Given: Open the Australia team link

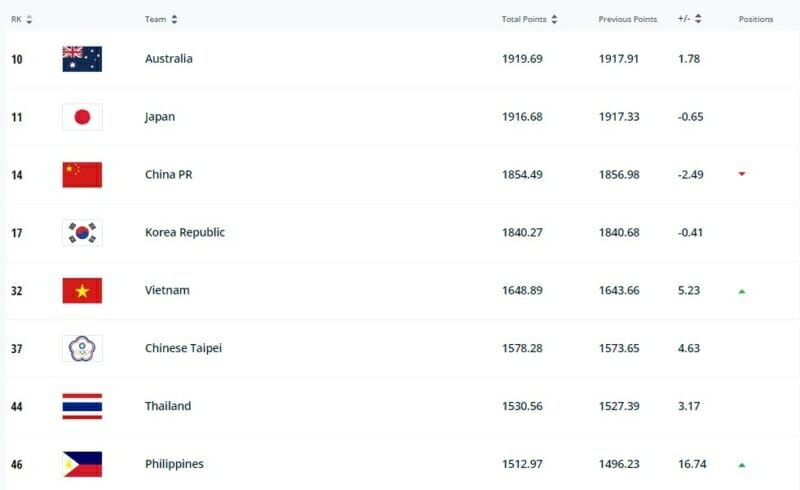Looking at the screenshot, I should pos(168,59).
